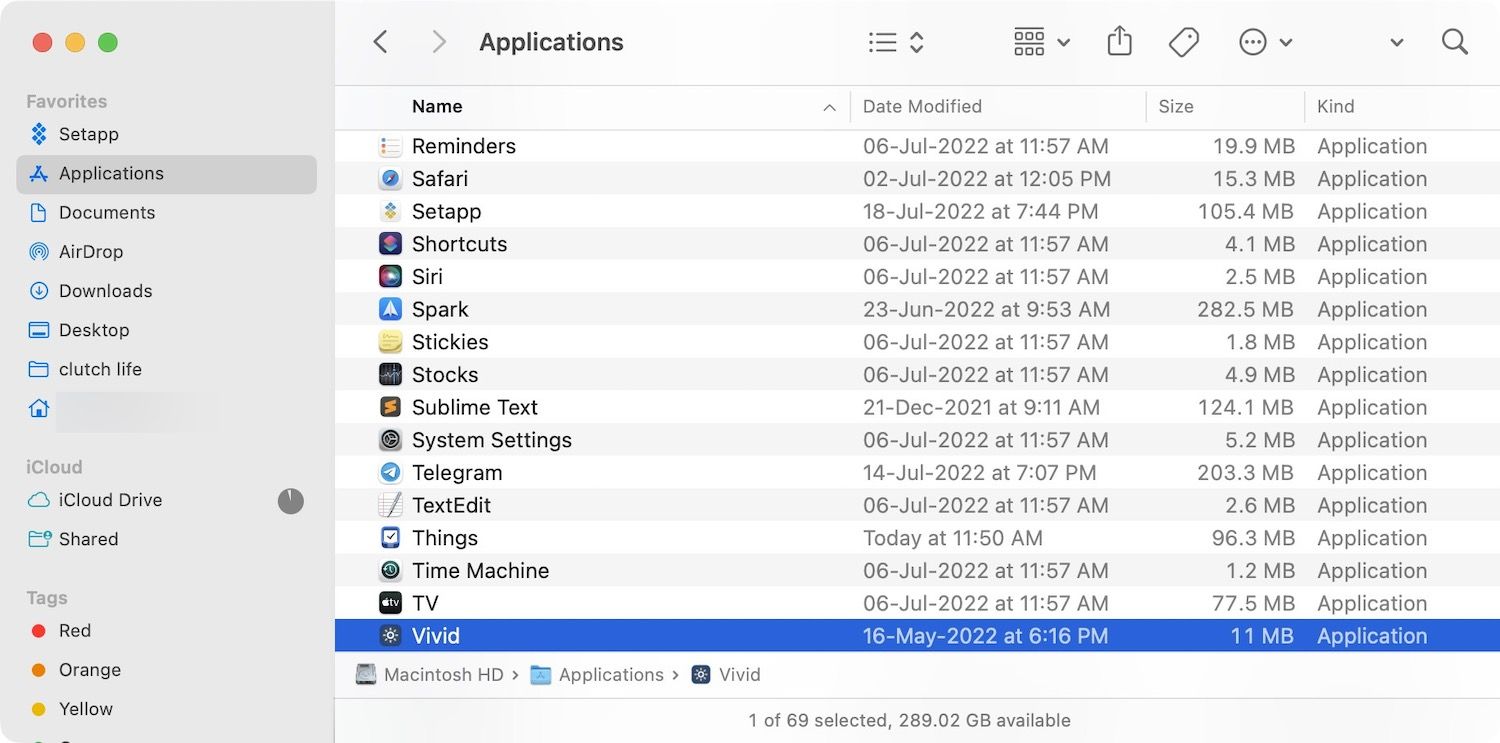Open the search magnifier icon

click(1454, 42)
